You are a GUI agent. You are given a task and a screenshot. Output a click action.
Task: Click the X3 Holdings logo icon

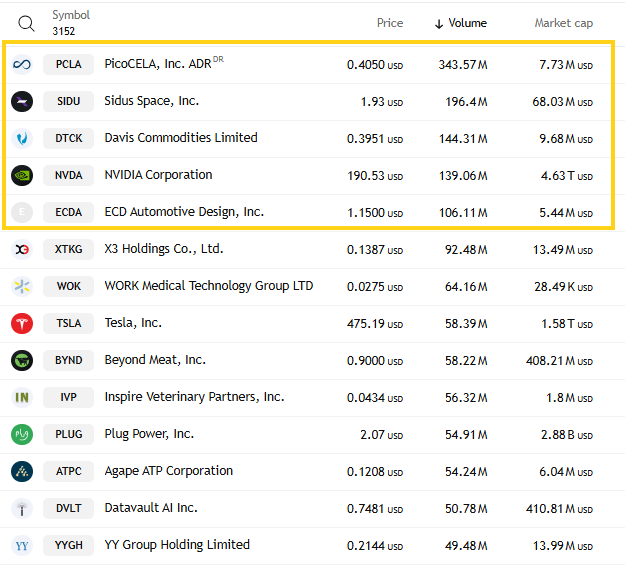pyautogui.click(x=22, y=249)
